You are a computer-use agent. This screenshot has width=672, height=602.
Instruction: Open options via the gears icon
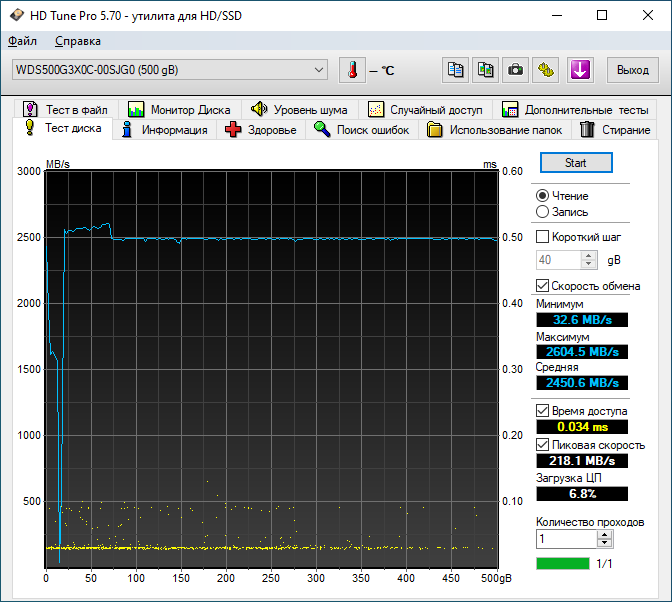(x=545, y=70)
